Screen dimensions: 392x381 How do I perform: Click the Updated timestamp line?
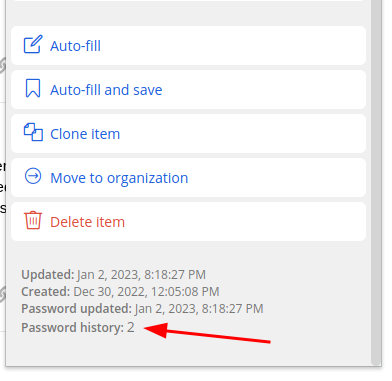click(113, 275)
